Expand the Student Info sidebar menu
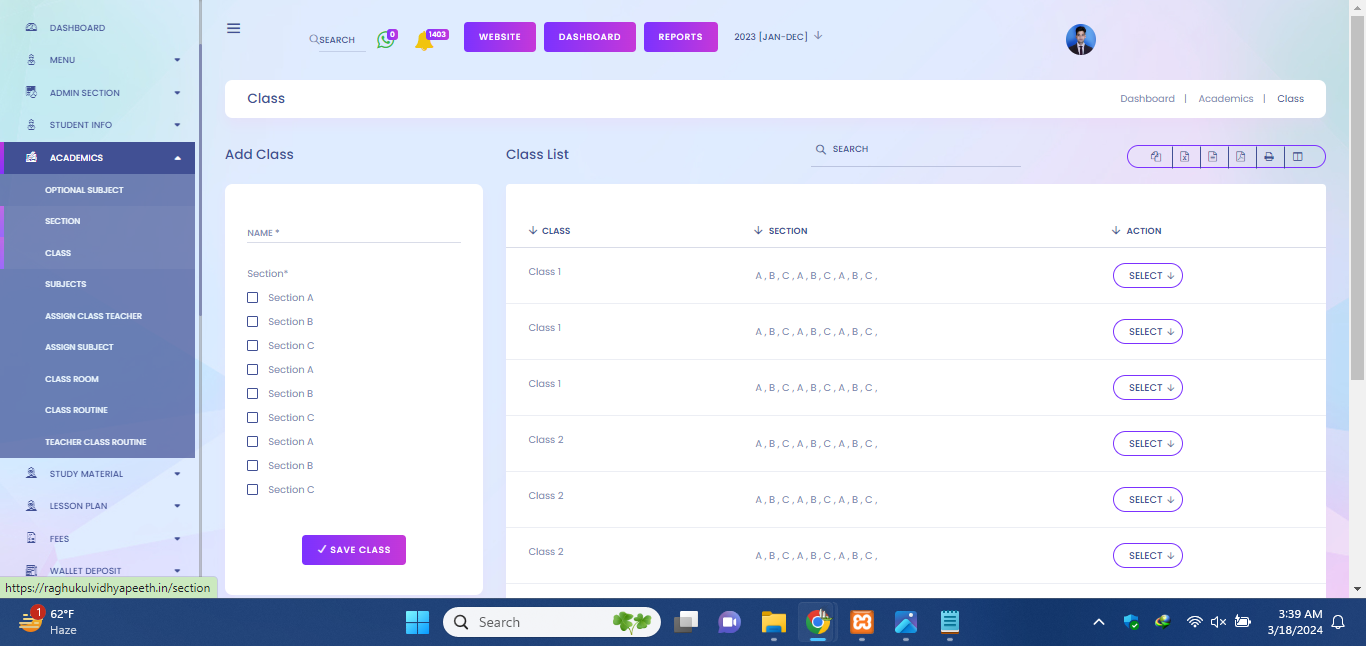Image resolution: width=1366 pixels, height=646 pixels. (x=98, y=125)
